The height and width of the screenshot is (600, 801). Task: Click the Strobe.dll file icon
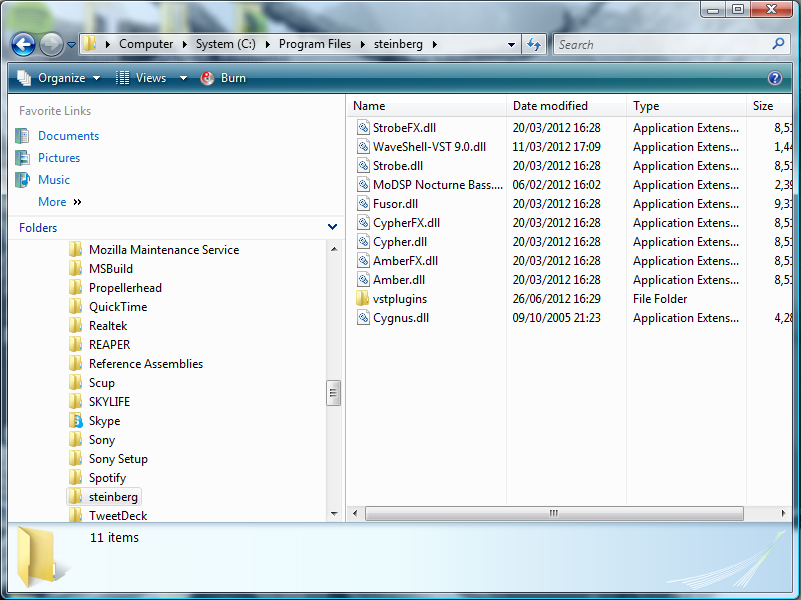363,165
